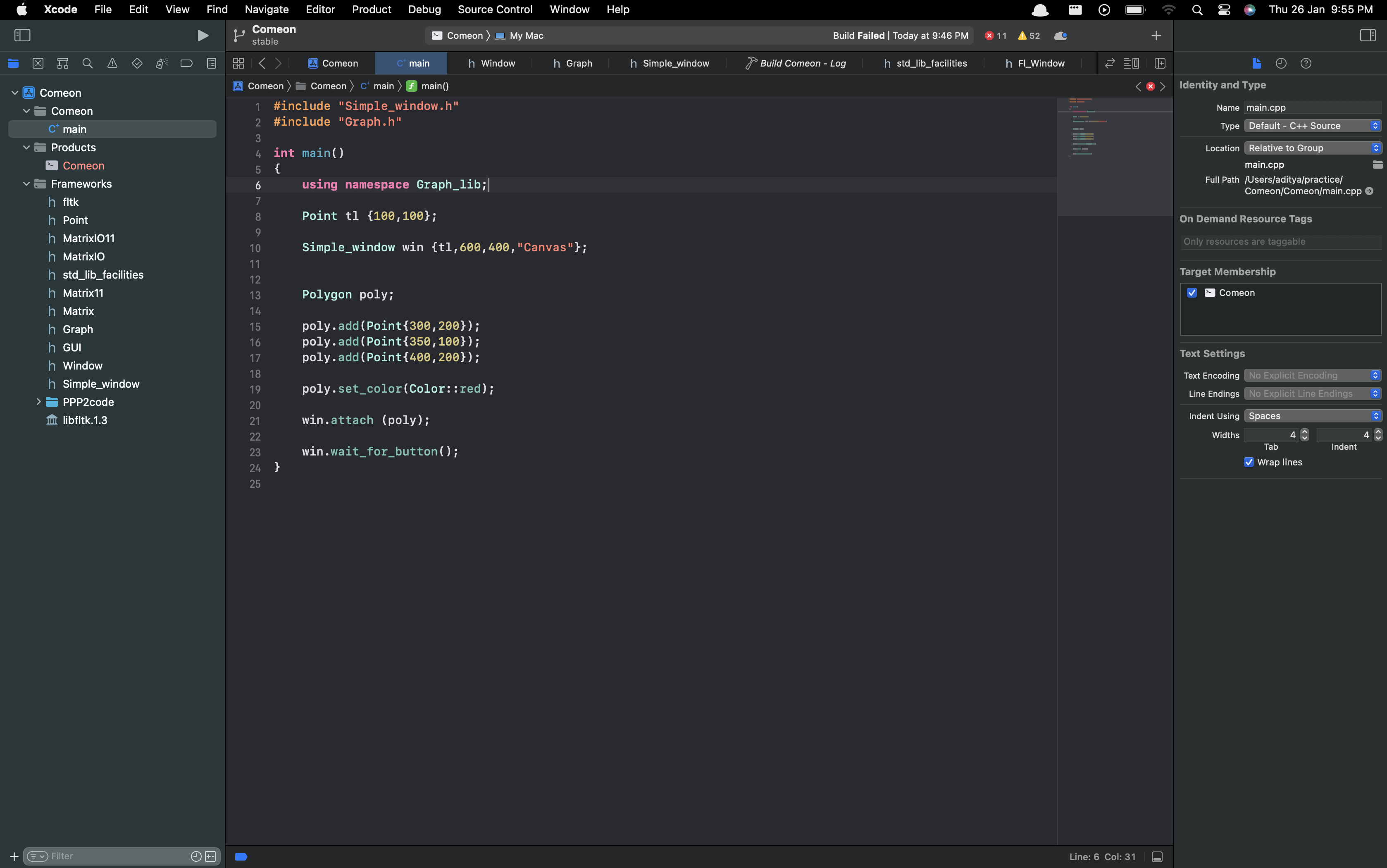Image resolution: width=1387 pixels, height=868 pixels.
Task: Open the Product menu
Action: [x=371, y=9]
